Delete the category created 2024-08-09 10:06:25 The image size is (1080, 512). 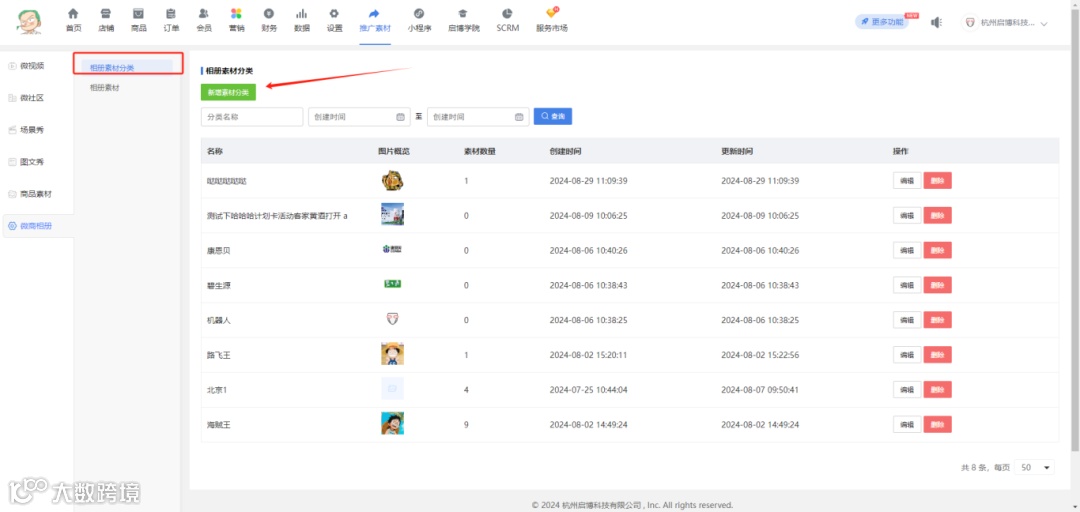coord(937,215)
